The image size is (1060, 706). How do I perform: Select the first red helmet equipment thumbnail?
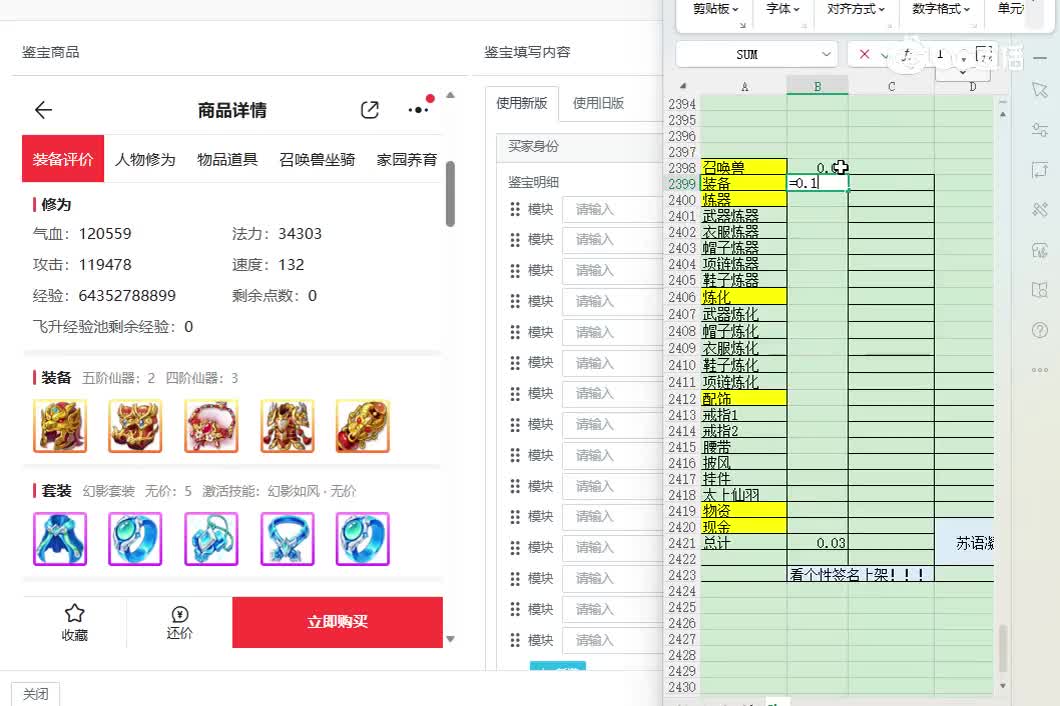(x=60, y=426)
